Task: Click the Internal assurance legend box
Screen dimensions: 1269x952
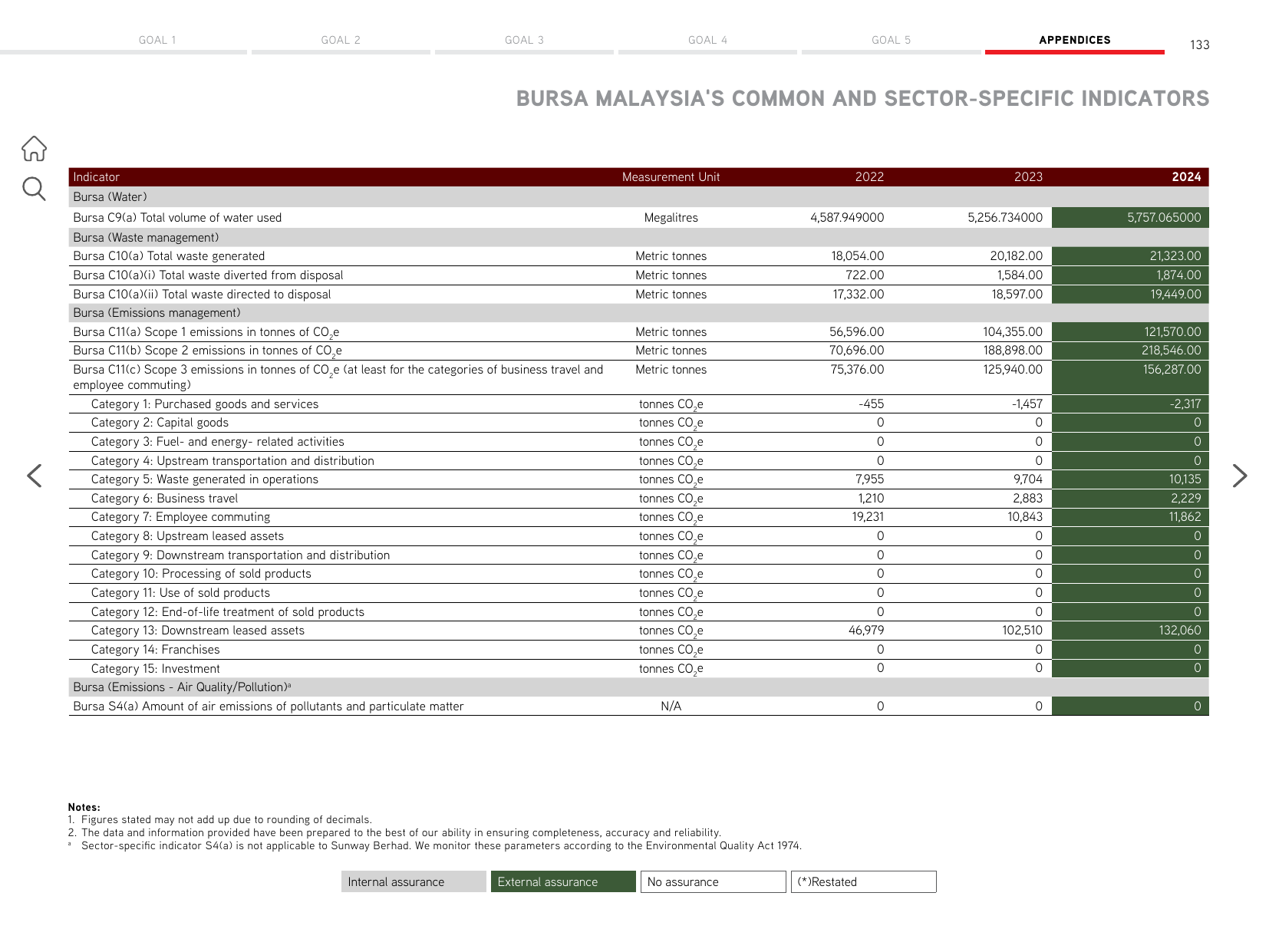Action: point(414,881)
